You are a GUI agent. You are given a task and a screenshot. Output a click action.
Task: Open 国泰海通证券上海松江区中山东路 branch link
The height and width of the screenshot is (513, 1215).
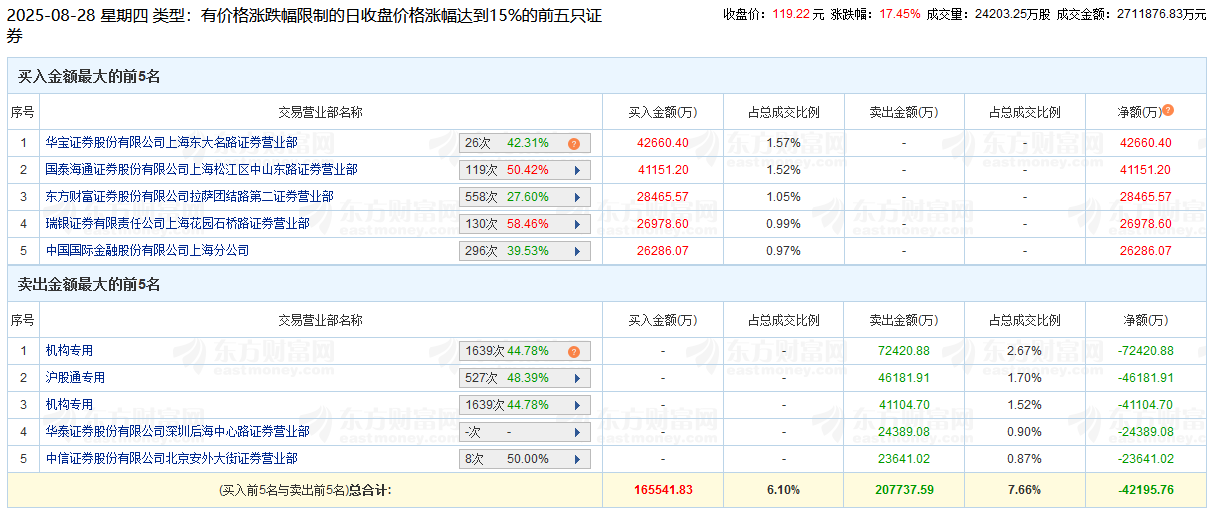(201, 170)
